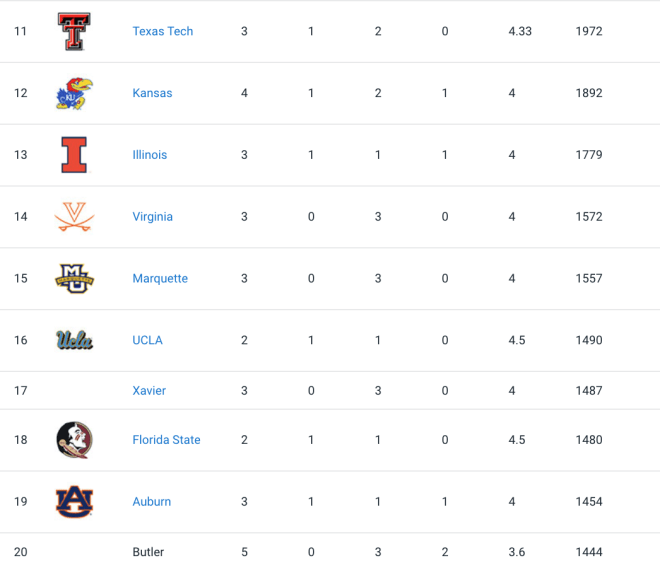Visit the Illinois team page link
The width and height of the screenshot is (660, 570).
pyautogui.click(x=149, y=154)
